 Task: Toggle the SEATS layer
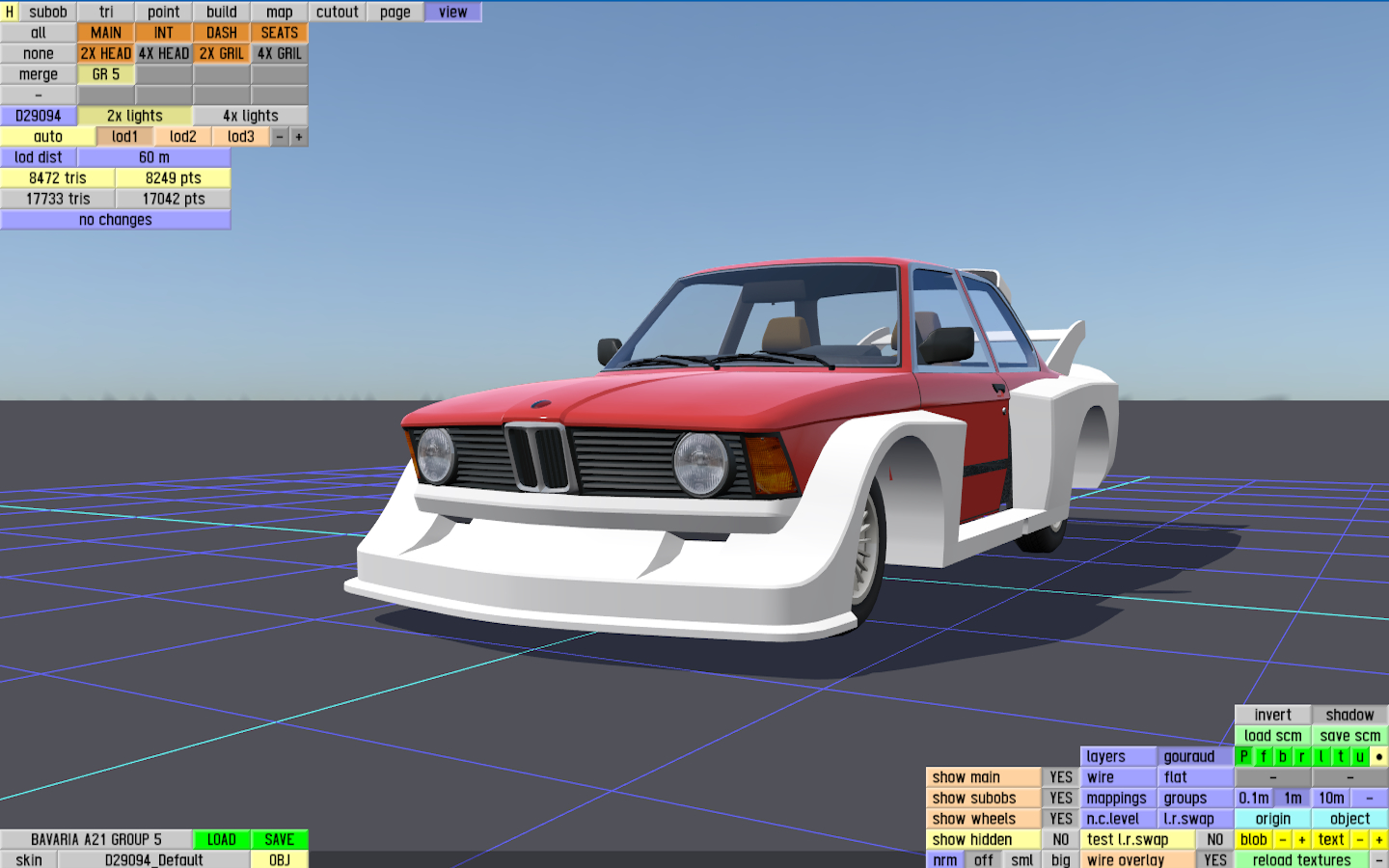point(280,33)
